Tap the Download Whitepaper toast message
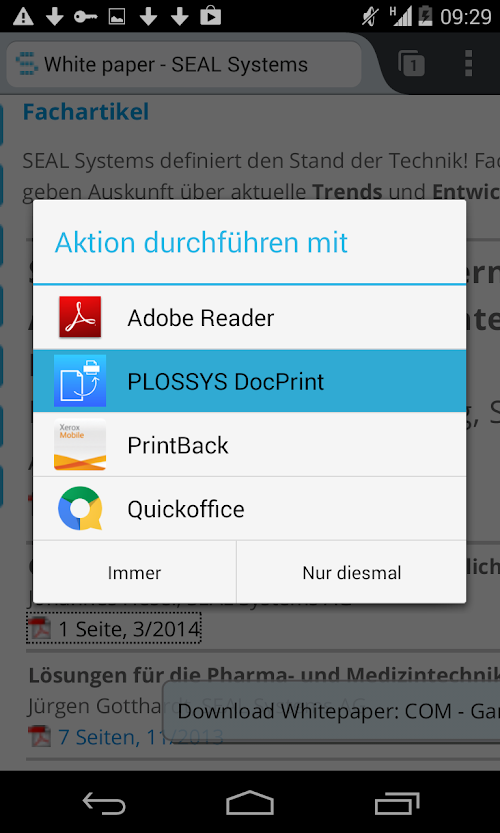 [x=331, y=712]
